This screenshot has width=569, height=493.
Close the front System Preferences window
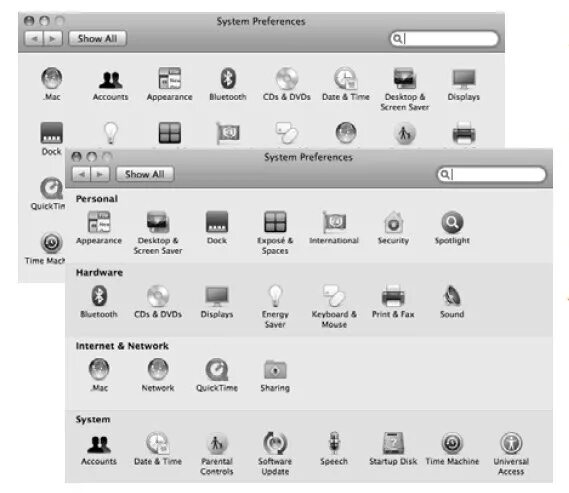click(77, 157)
